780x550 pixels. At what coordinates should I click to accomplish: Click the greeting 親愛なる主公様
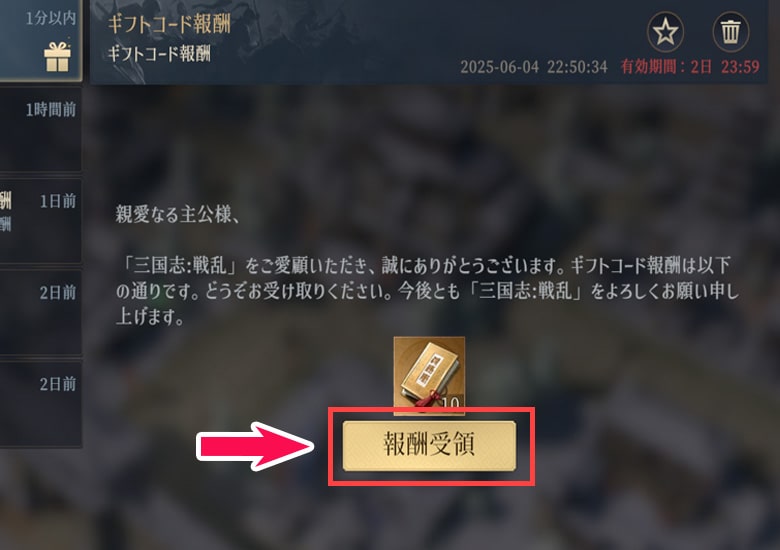point(178,214)
